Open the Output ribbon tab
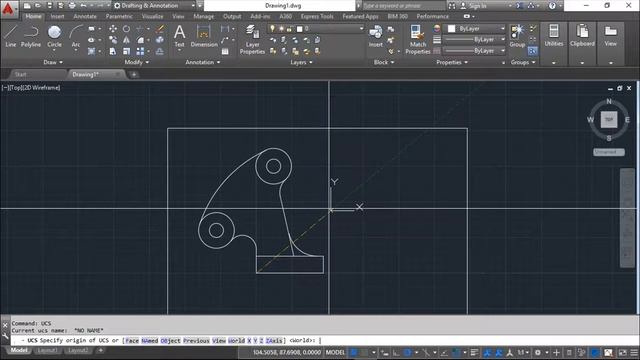 click(232, 16)
